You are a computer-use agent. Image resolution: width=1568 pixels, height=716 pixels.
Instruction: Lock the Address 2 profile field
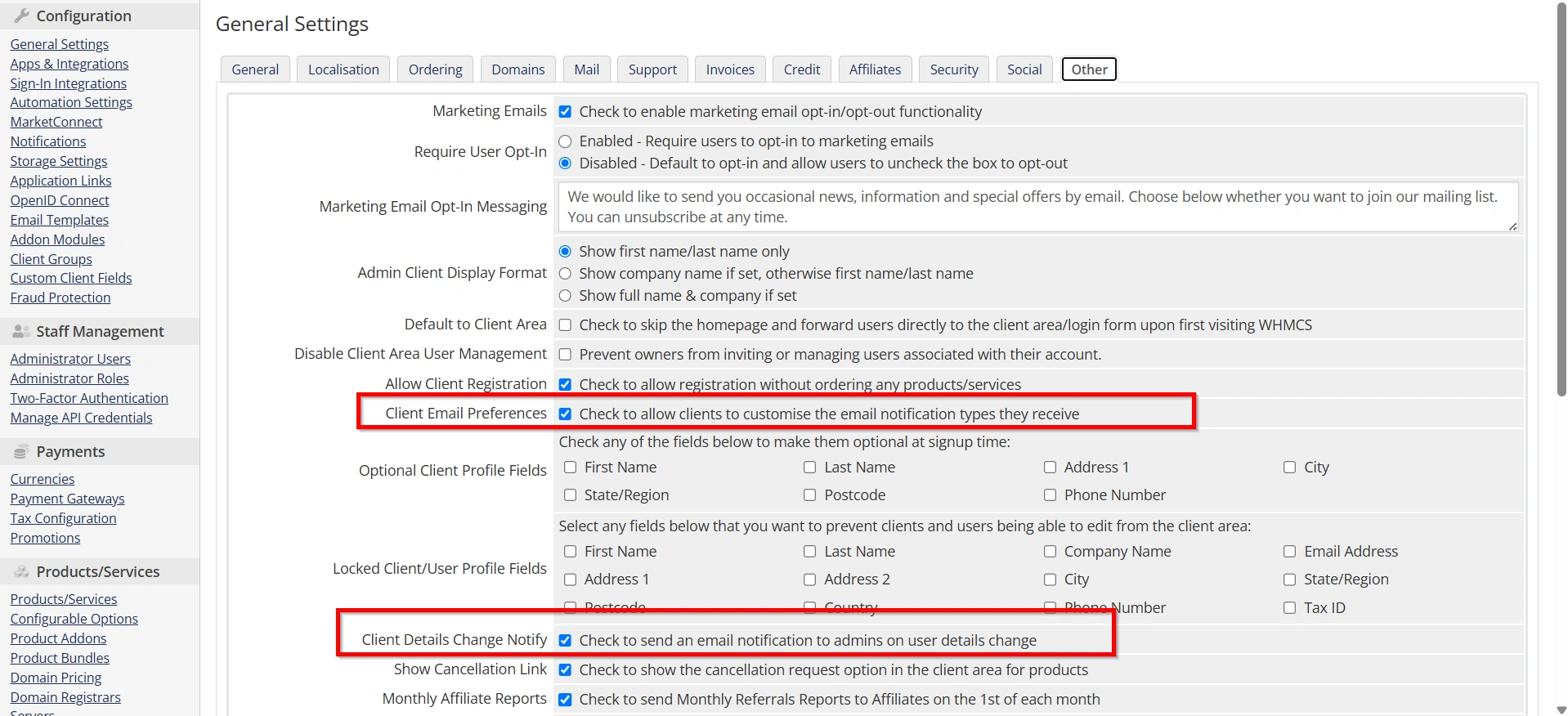pyautogui.click(x=810, y=580)
